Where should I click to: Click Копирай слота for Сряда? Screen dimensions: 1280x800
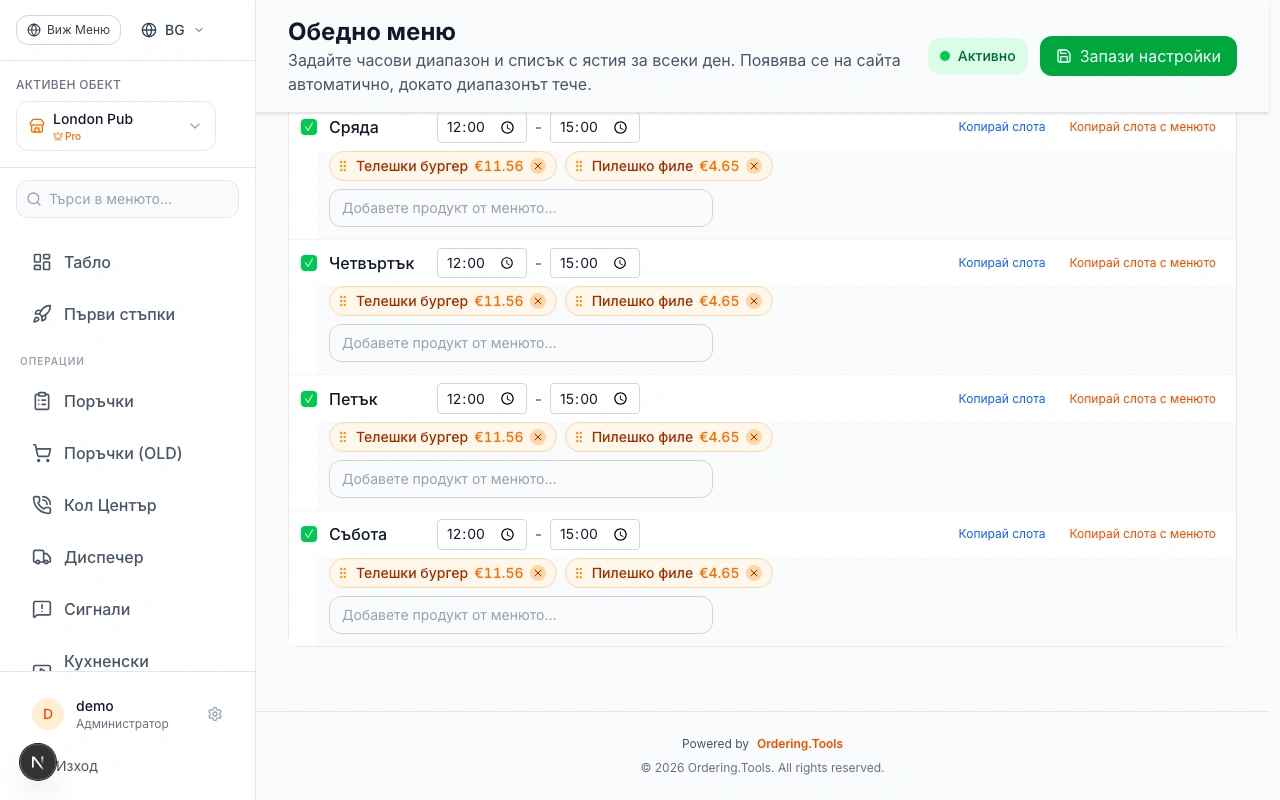[x=1002, y=127]
